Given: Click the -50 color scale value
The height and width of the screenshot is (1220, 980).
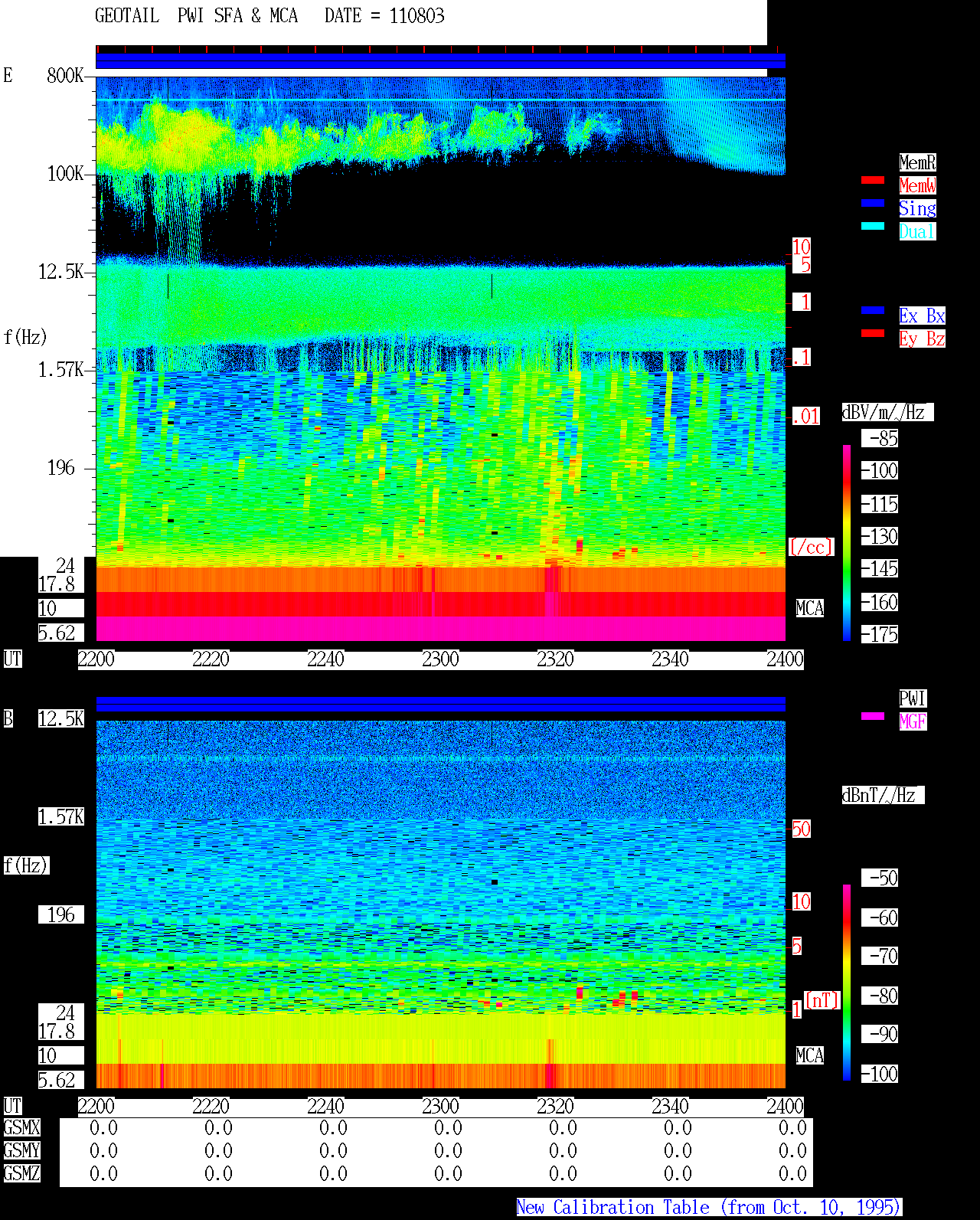Looking at the screenshot, I should click(x=880, y=878).
